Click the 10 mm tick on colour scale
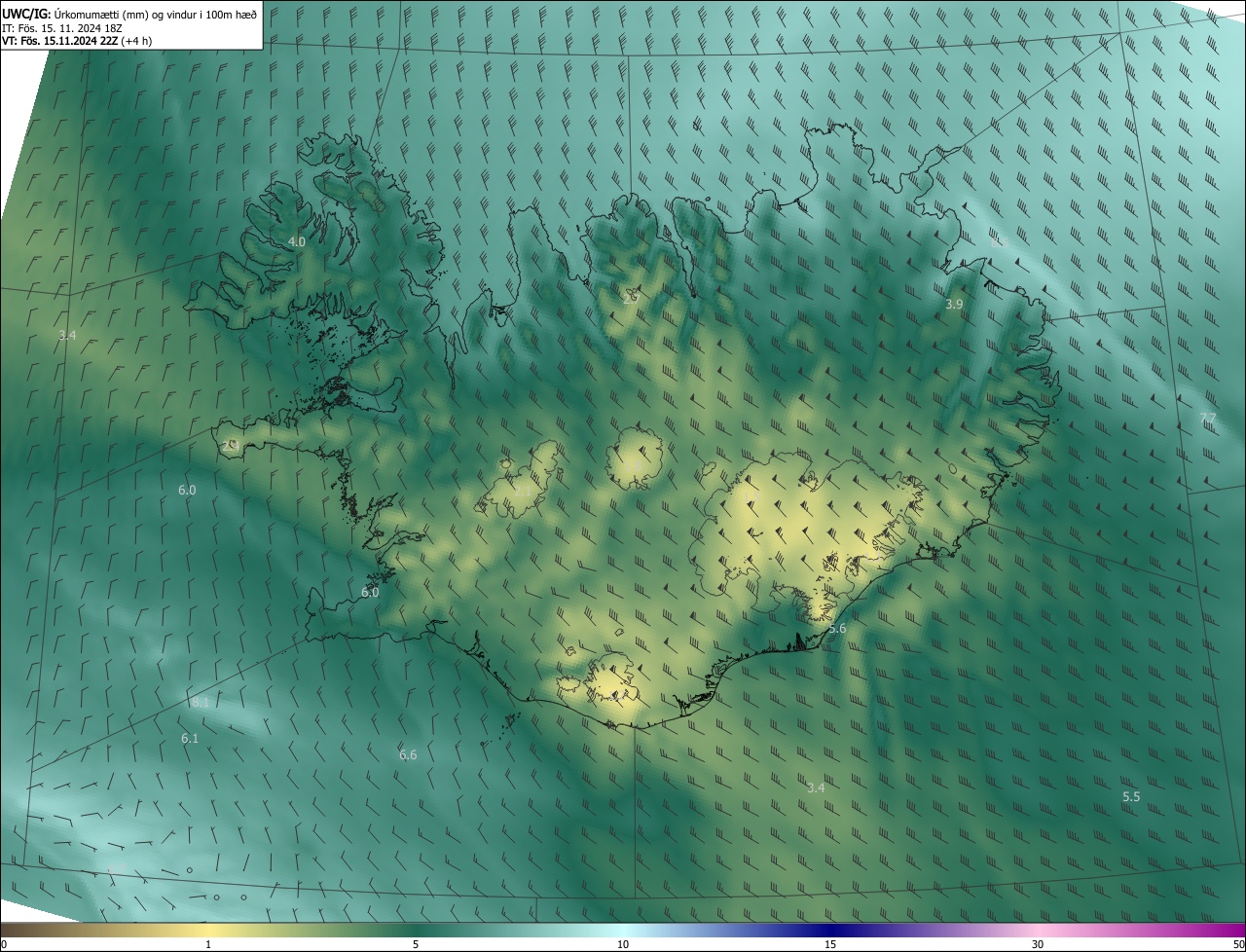Viewport: 1246px width, 952px height. click(623, 944)
